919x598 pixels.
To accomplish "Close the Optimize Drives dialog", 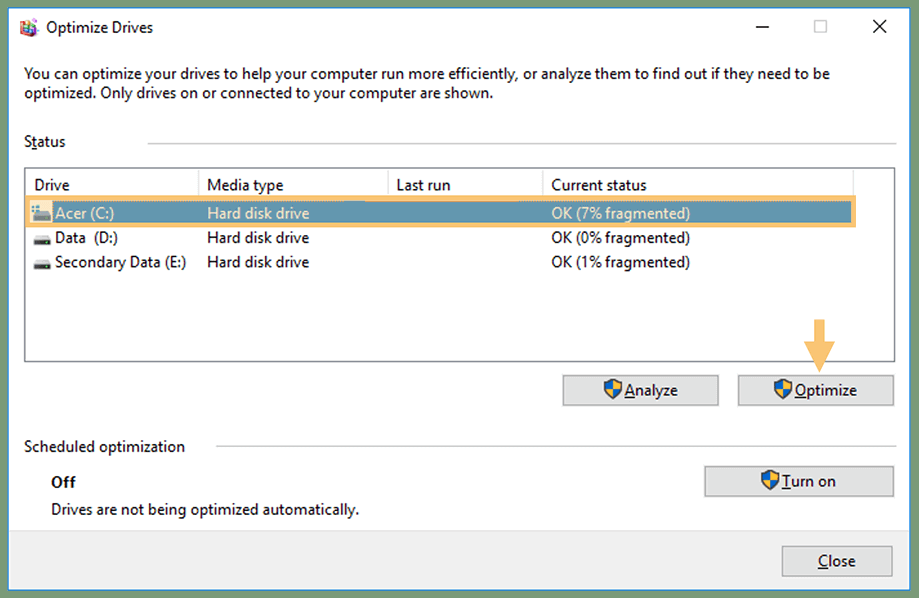I will click(836, 561).
